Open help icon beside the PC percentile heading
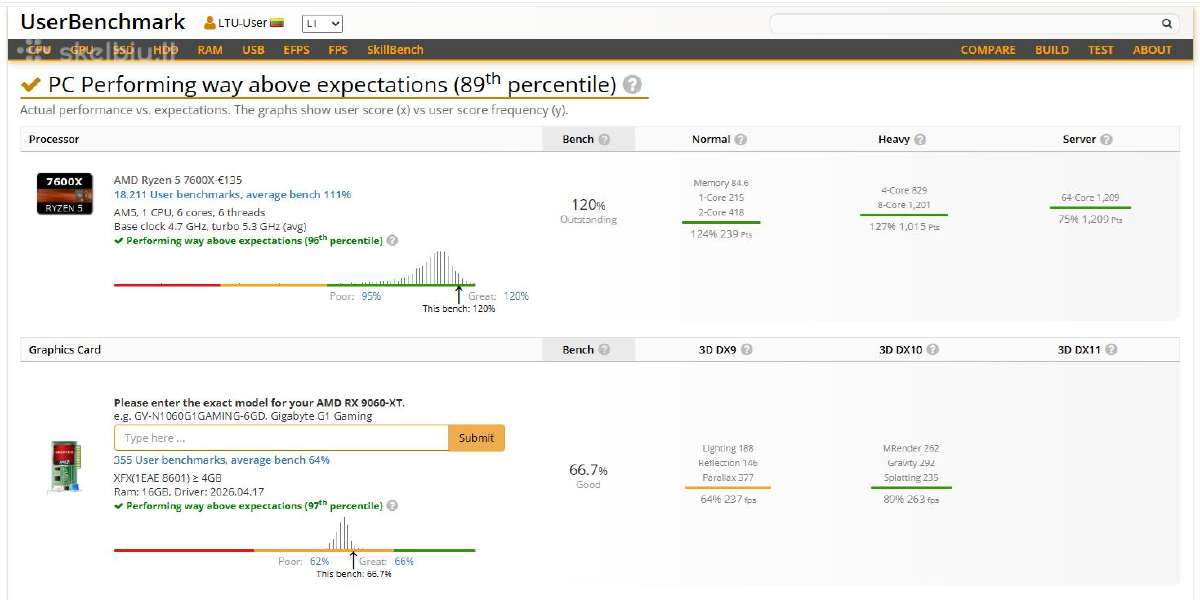The height and width of the screenshot is (600, 1200). (x=632, y=86)
